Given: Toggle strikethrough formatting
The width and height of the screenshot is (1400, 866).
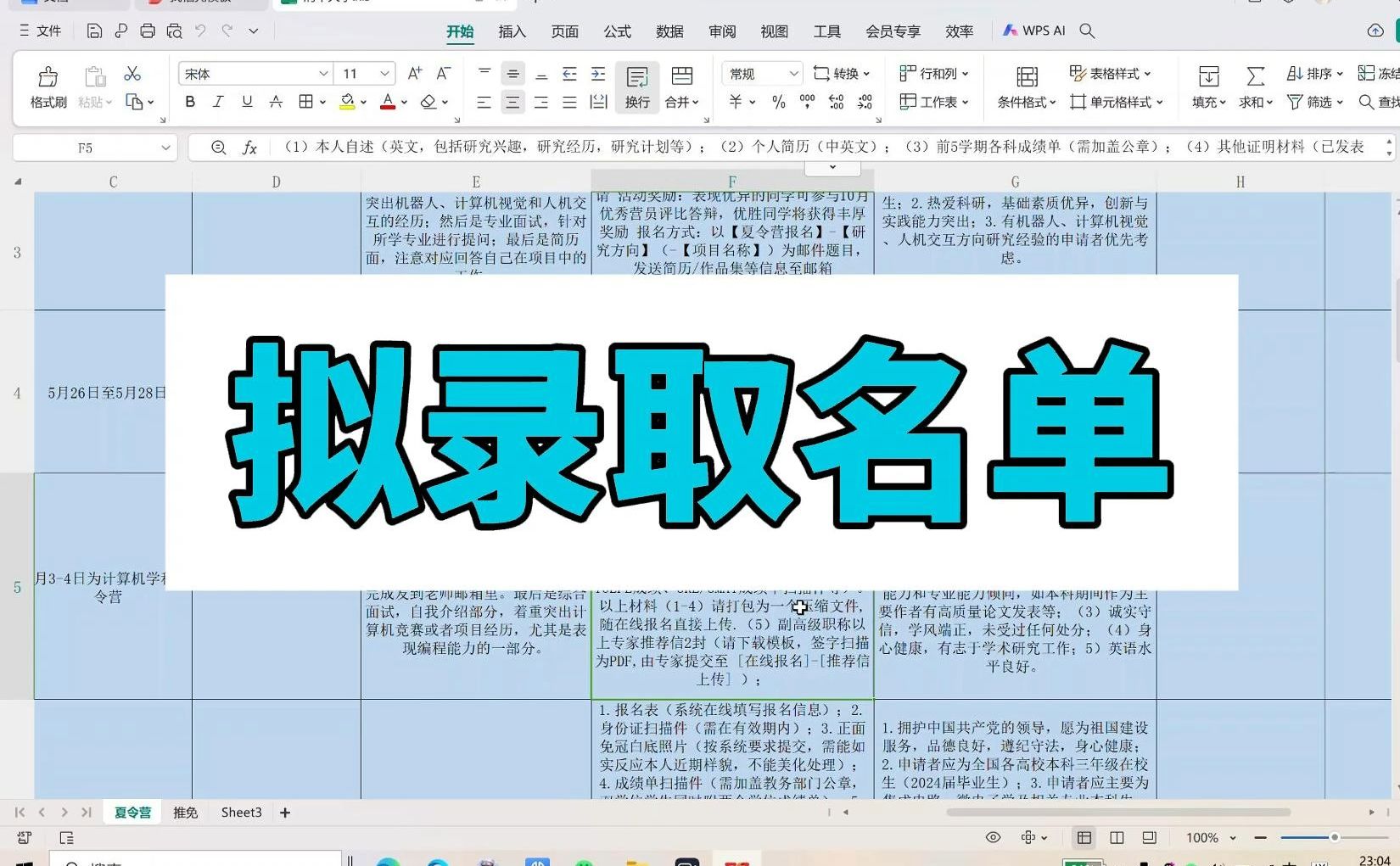Looking at the screenshot, I should pos(276,102).
